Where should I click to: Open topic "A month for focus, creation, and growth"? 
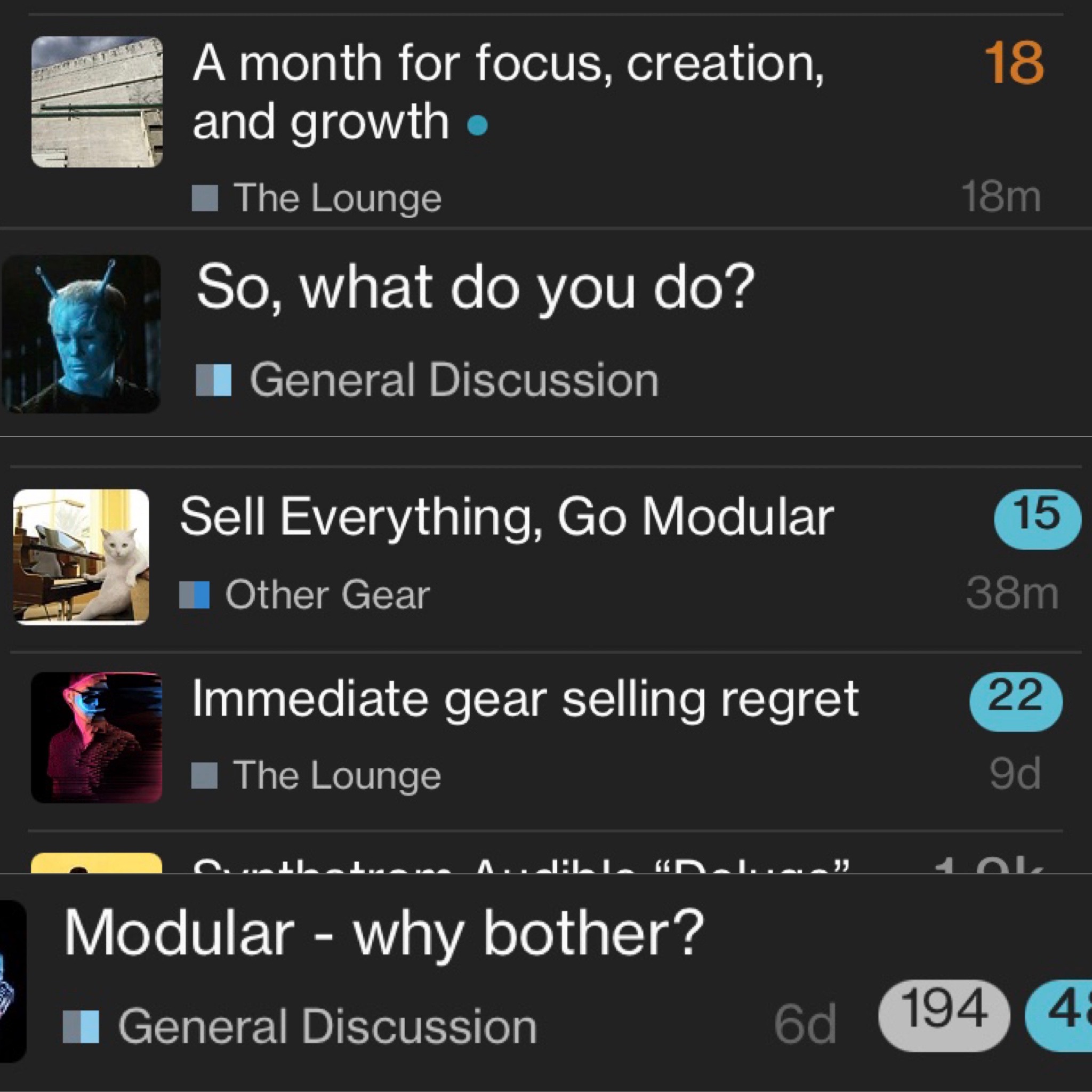tap(509, 92)
